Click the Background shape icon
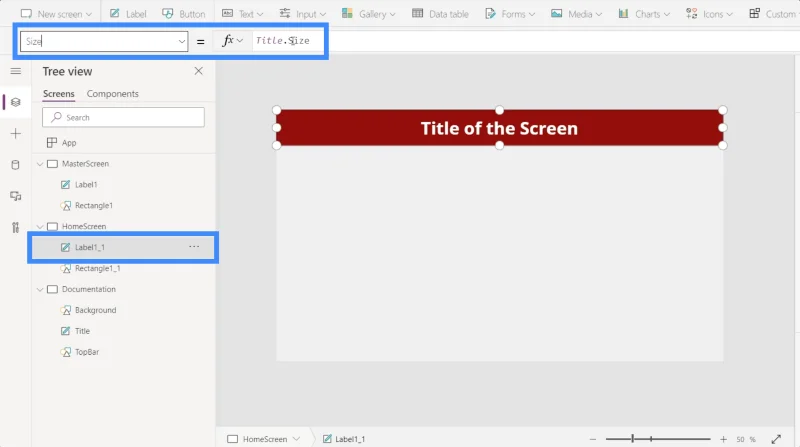Screen dimensions: 800x447 point(65,310)
